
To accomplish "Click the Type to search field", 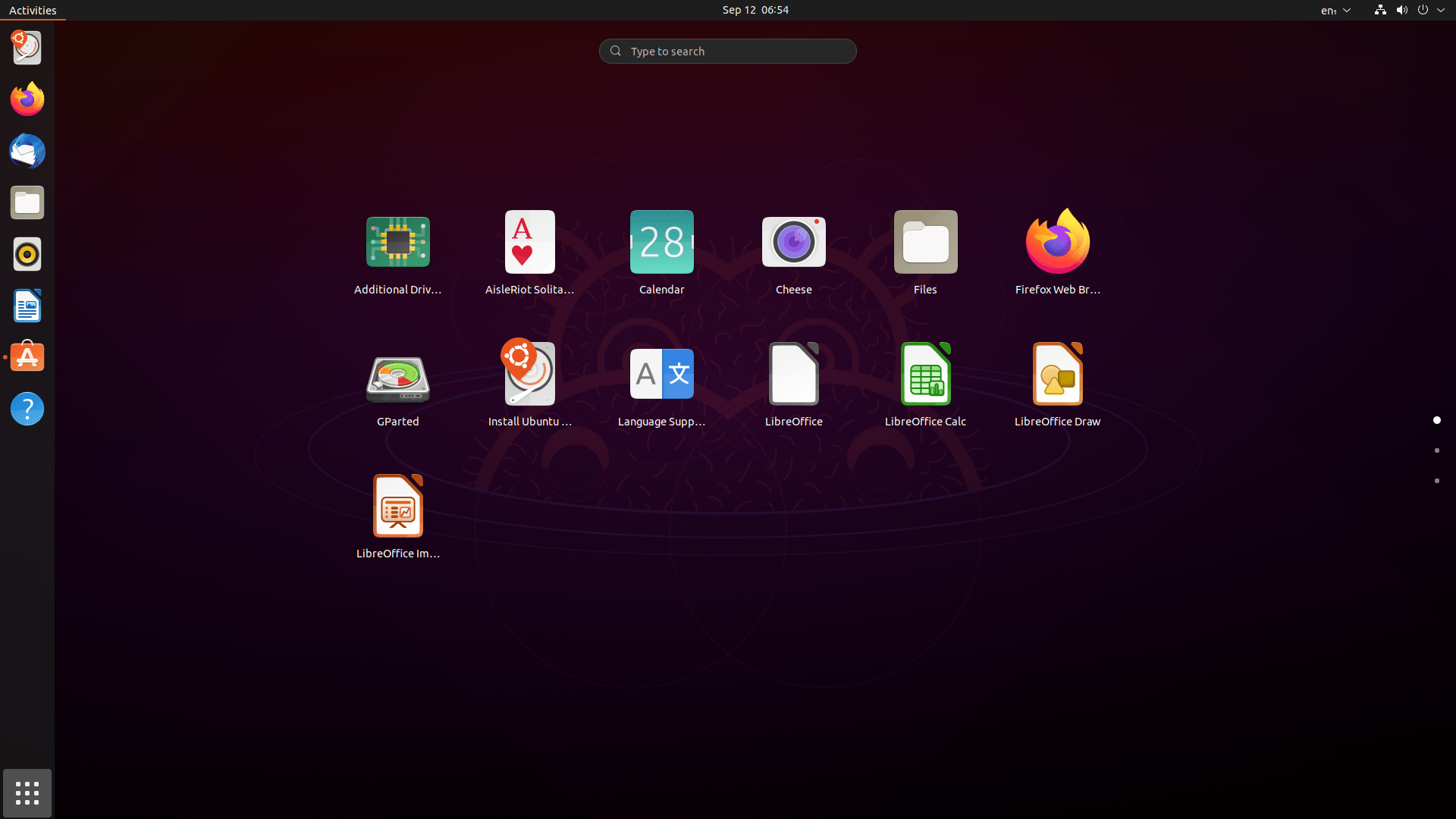I will [x=728, y=51].
